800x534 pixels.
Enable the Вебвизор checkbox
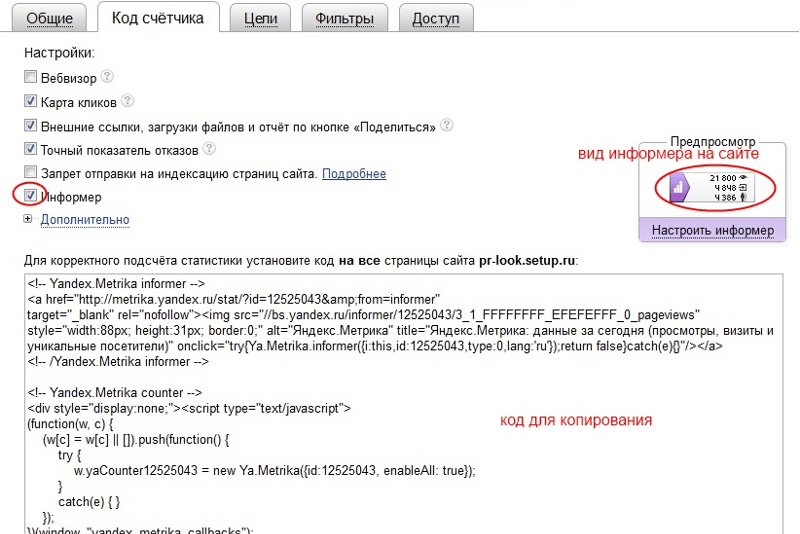[31, 78]
